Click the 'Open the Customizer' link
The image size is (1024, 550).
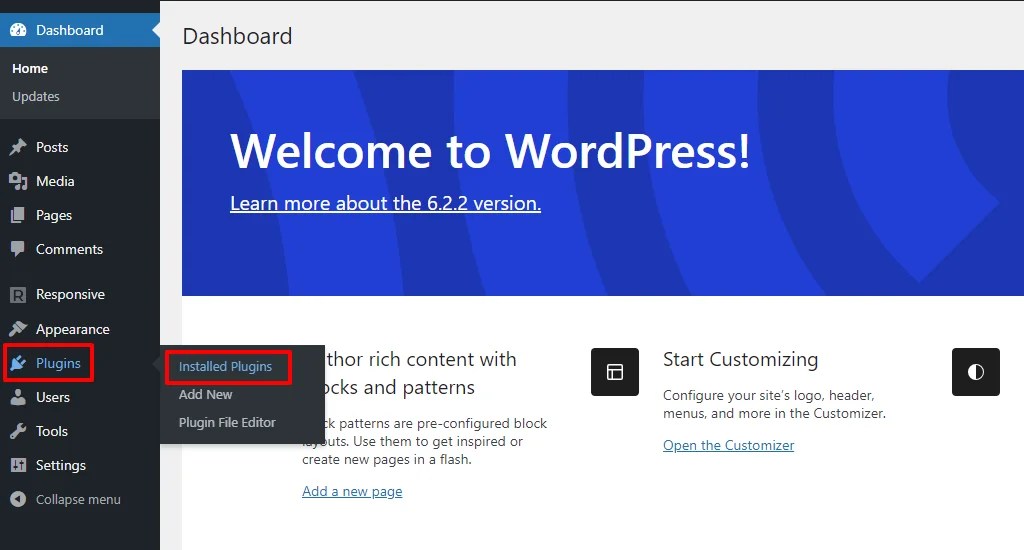click(x=728, y=445)
